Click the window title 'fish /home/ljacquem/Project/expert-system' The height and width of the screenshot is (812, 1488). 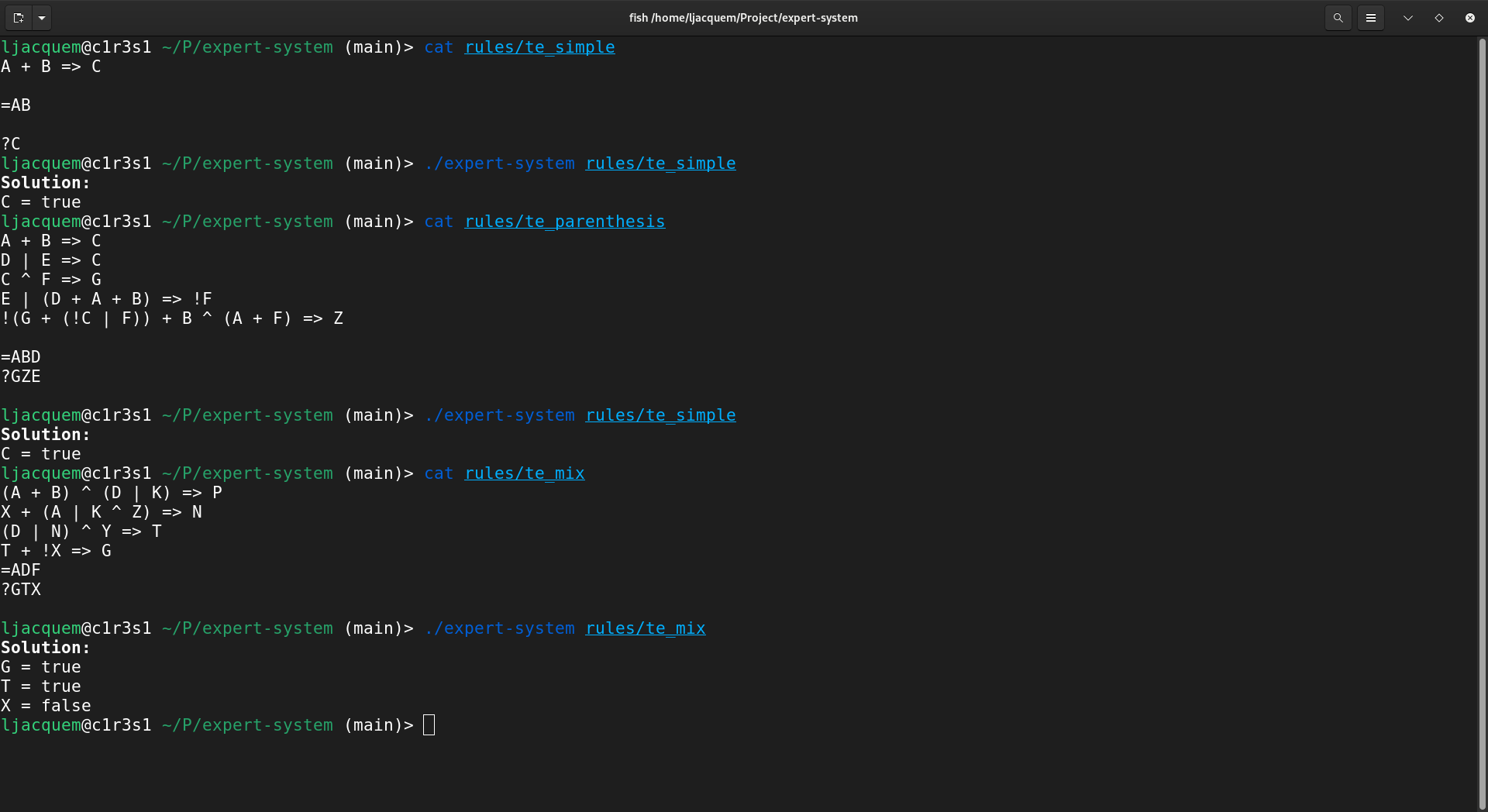coord(743,17)
